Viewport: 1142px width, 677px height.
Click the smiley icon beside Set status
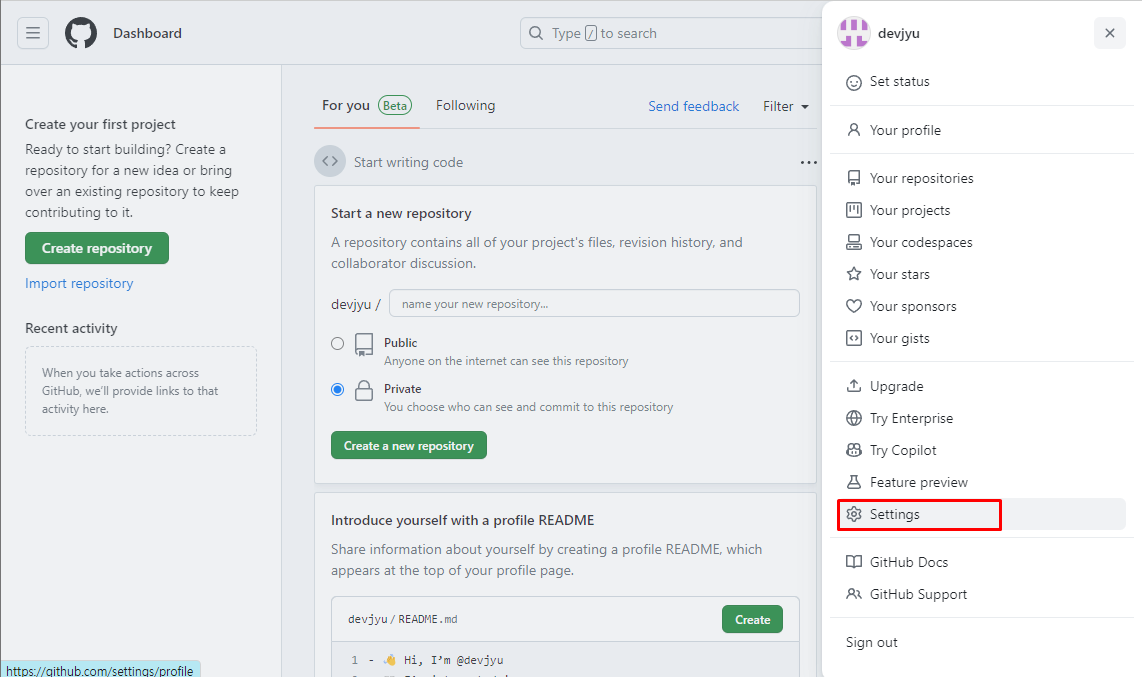tap(854, 82)
